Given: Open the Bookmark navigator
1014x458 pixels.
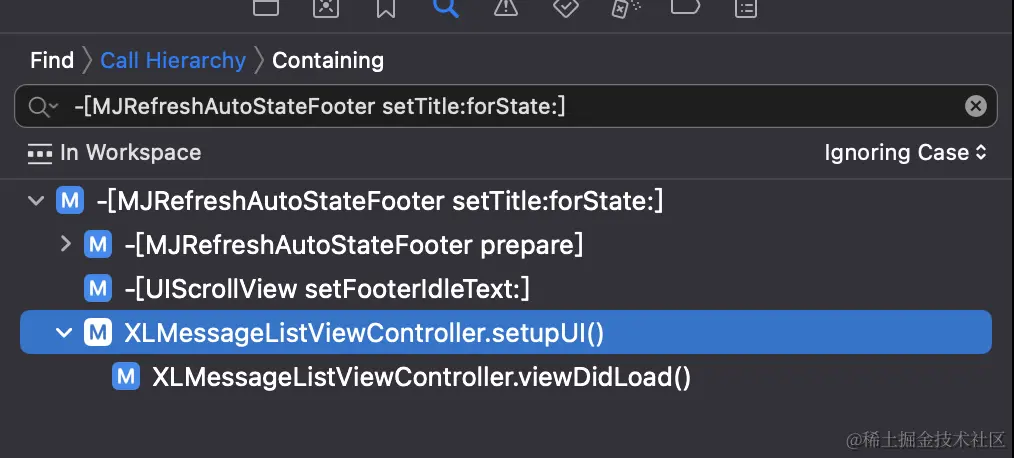Looking at the screenshot, I should pos(386,7).
